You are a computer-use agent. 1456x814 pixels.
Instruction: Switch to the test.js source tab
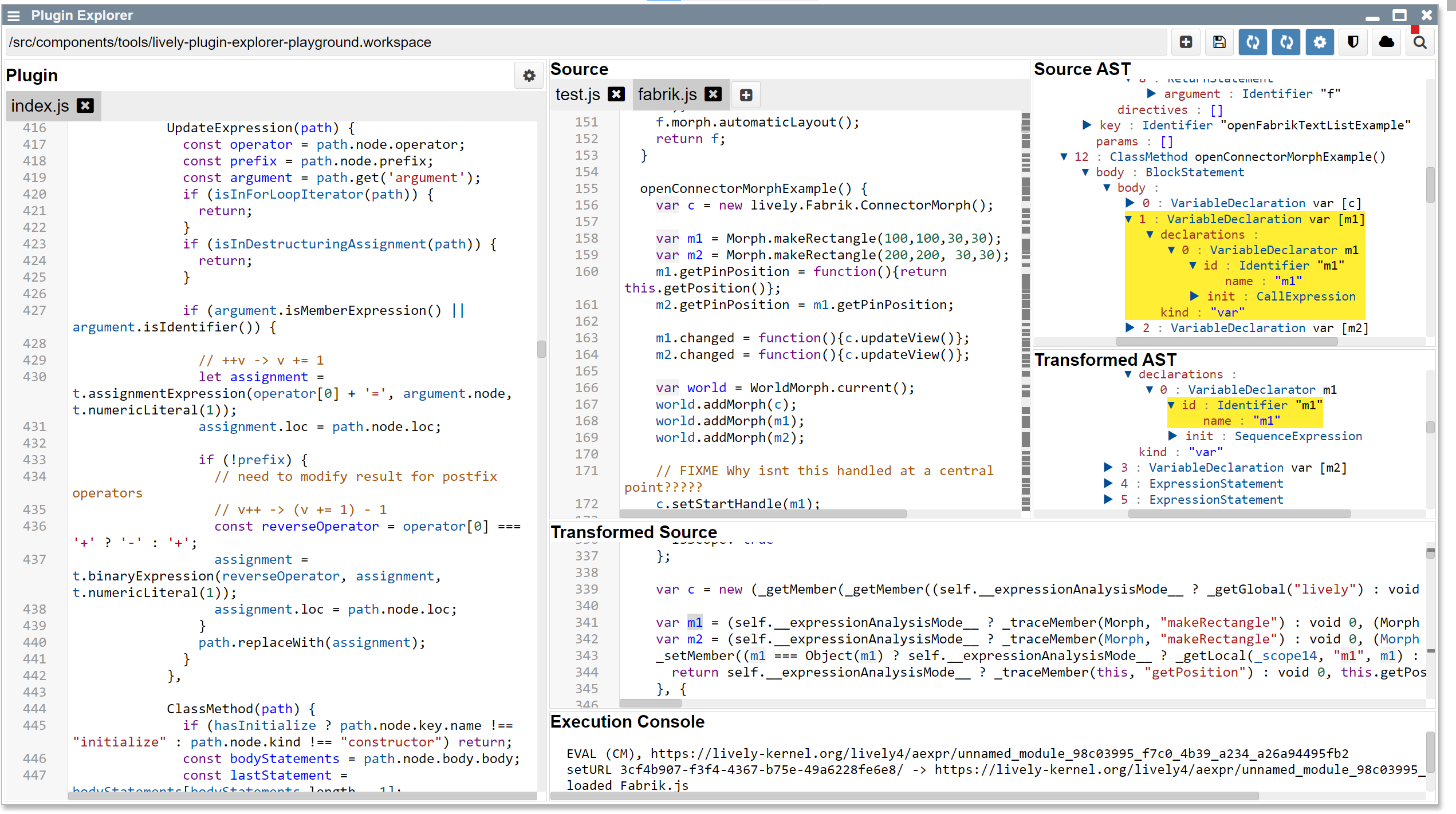pyautogui.click(x=577, y=94)
